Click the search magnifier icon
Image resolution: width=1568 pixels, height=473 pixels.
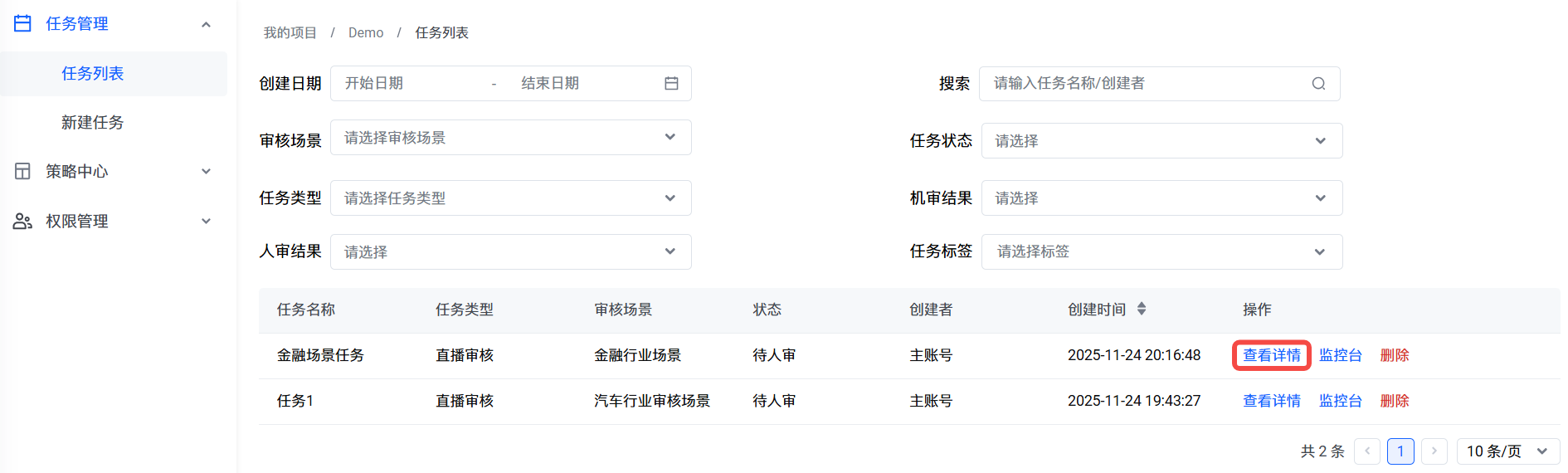coord(1318,84)
